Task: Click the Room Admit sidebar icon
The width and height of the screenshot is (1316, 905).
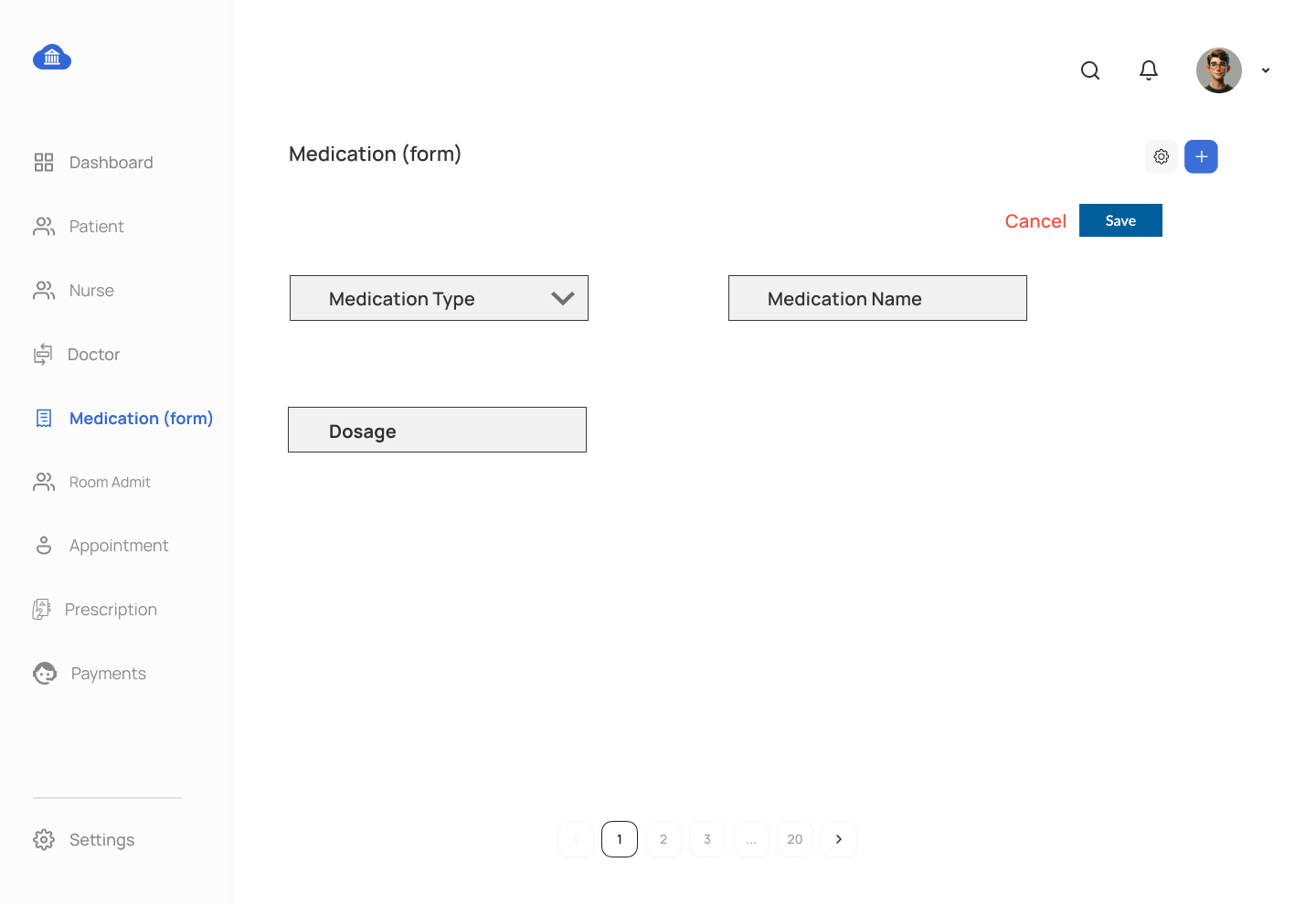Action: tap(44, 482)
